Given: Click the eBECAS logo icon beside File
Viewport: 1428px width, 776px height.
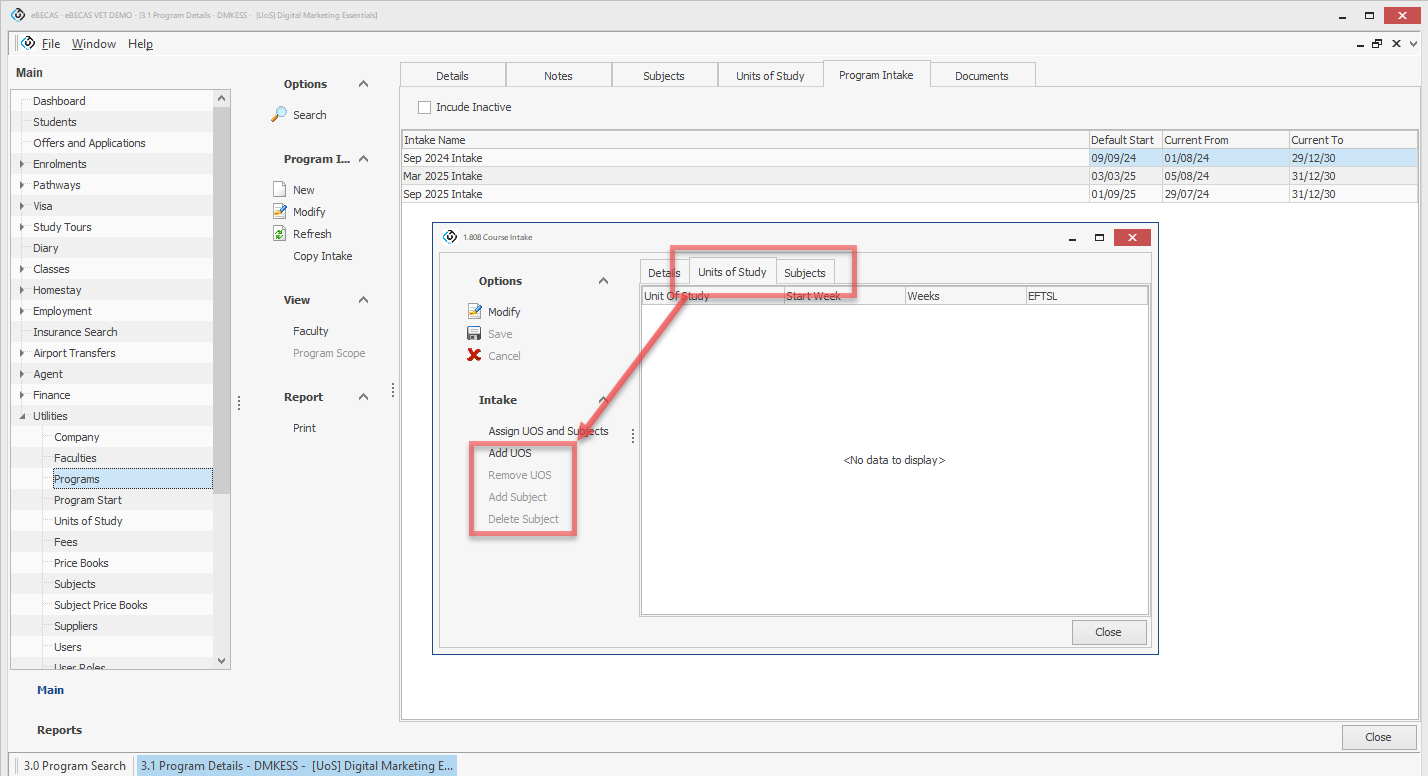Looking at the screenshot, I should coord(27,44).
